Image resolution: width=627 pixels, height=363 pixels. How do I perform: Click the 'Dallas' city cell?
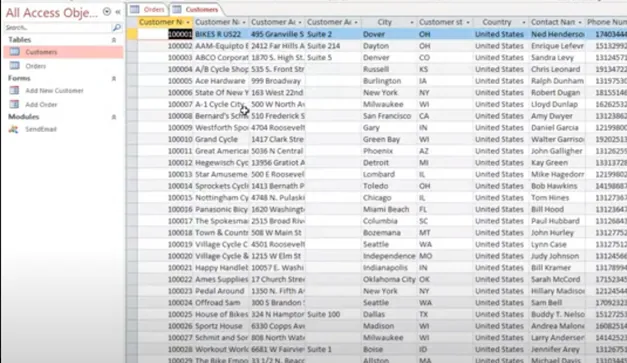[x=389, y=314]
